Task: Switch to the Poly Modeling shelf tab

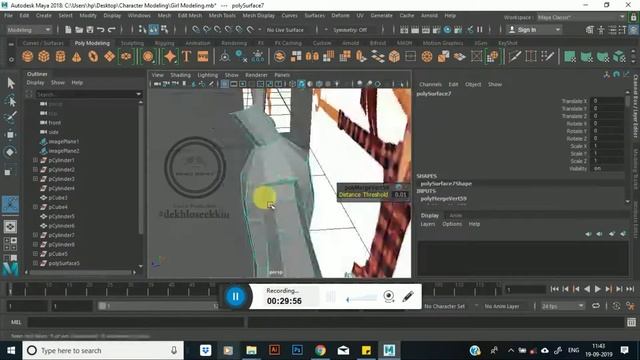Action: click(x=92, y=43)
